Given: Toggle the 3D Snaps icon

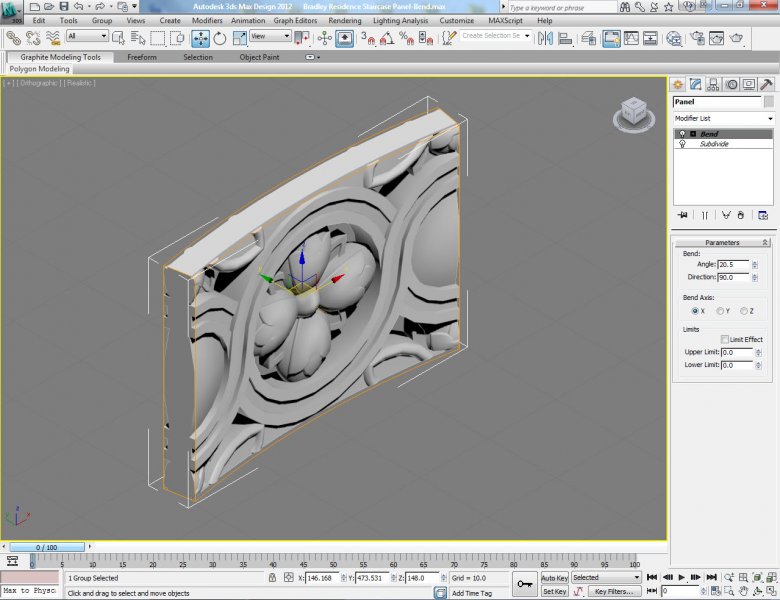Looking at the screenshot, I should [368, 38].
